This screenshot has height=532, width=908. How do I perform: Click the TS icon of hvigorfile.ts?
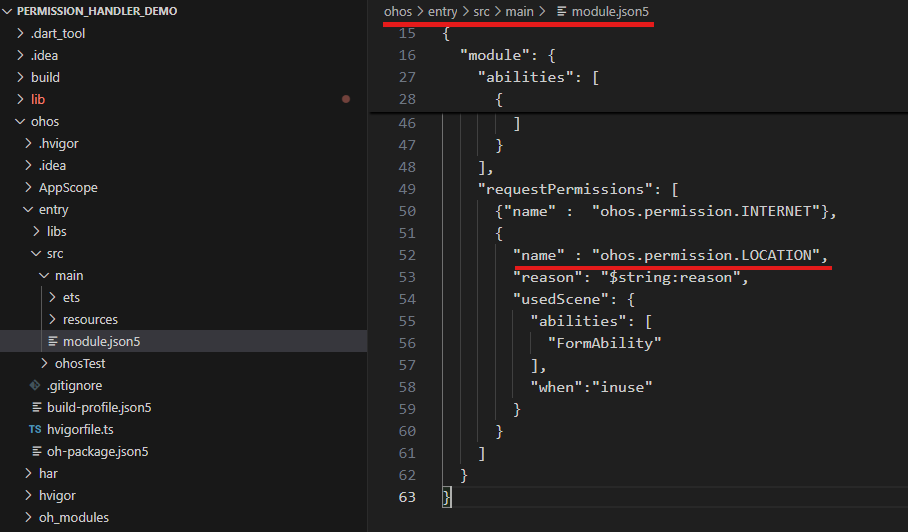pos(35,430)
